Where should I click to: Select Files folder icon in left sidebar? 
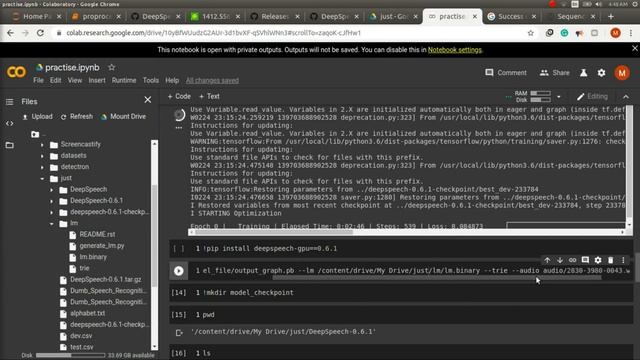pos(9,145)
